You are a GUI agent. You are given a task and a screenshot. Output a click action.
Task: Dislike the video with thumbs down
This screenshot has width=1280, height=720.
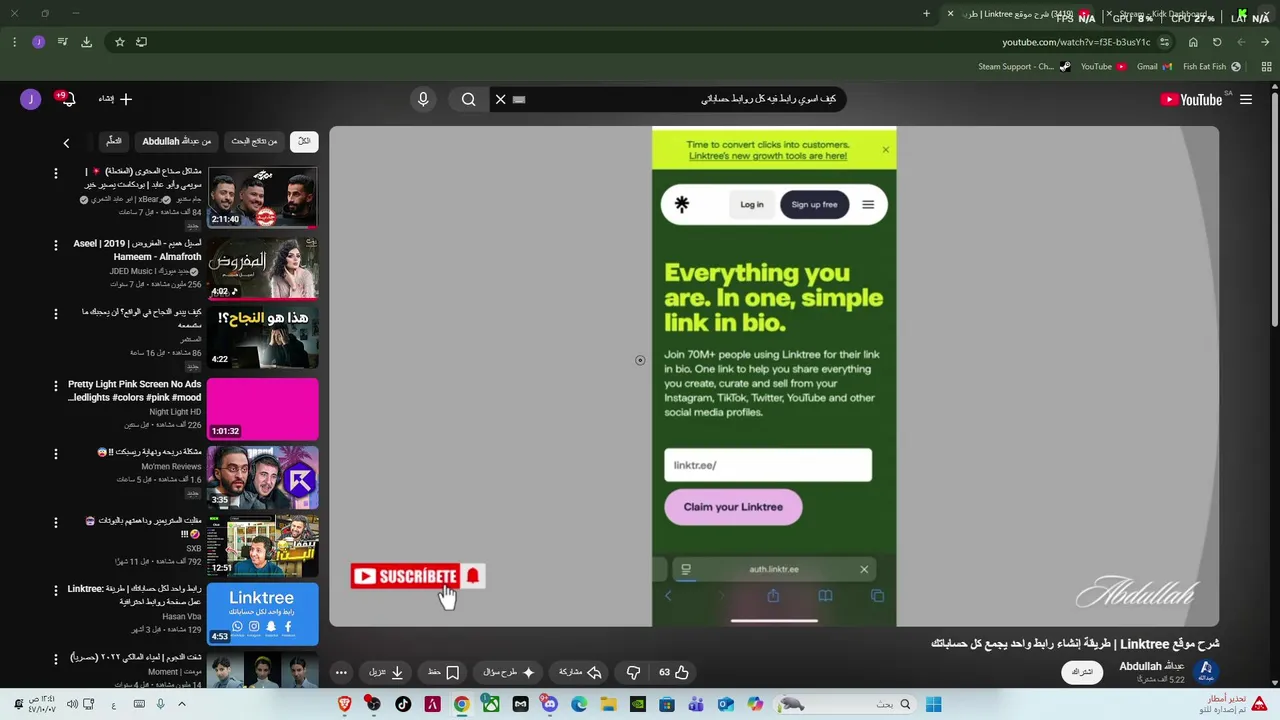633,672
